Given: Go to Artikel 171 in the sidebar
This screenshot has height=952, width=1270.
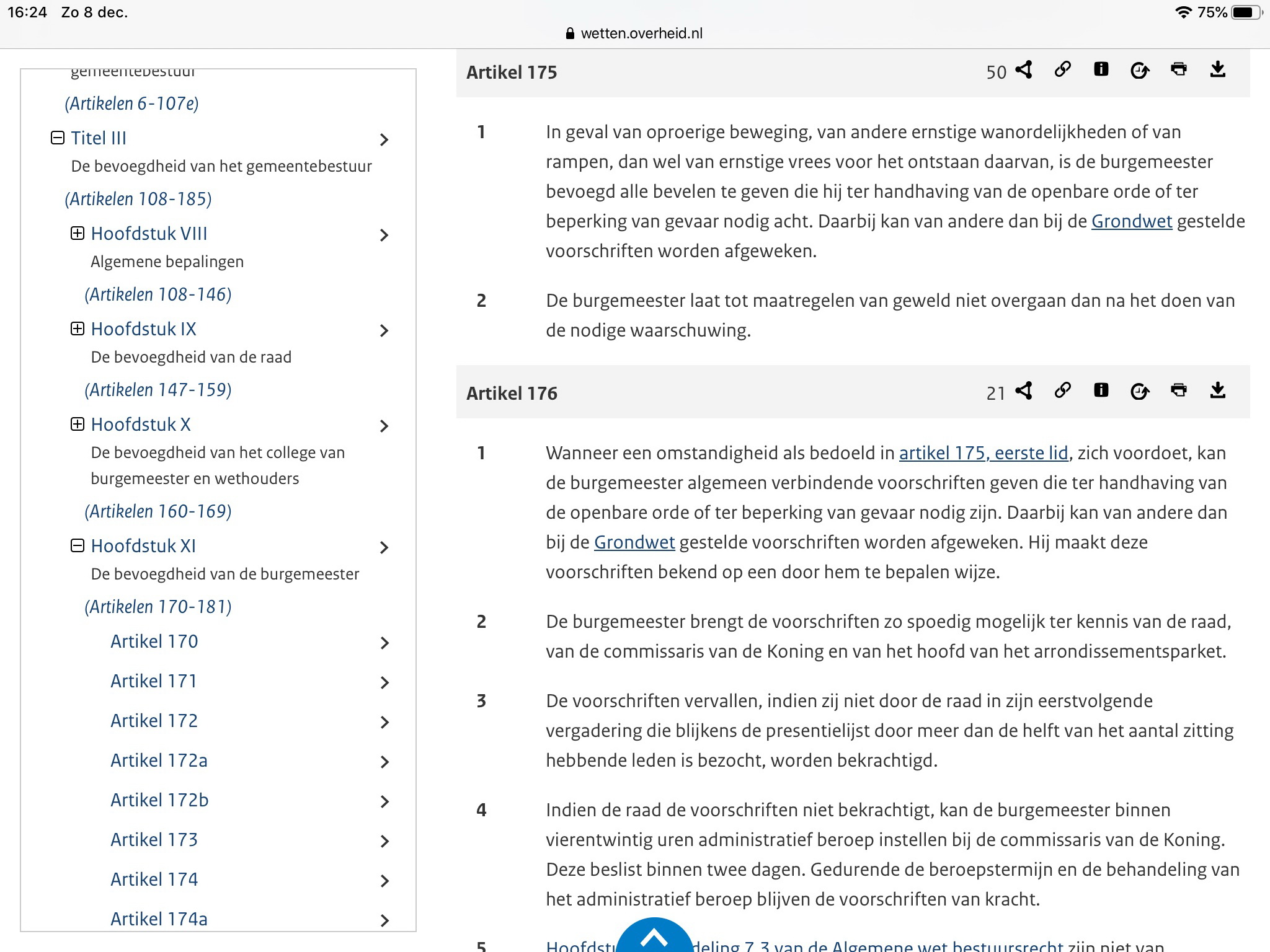Looking at the screenshot, I should click(154, 681).
